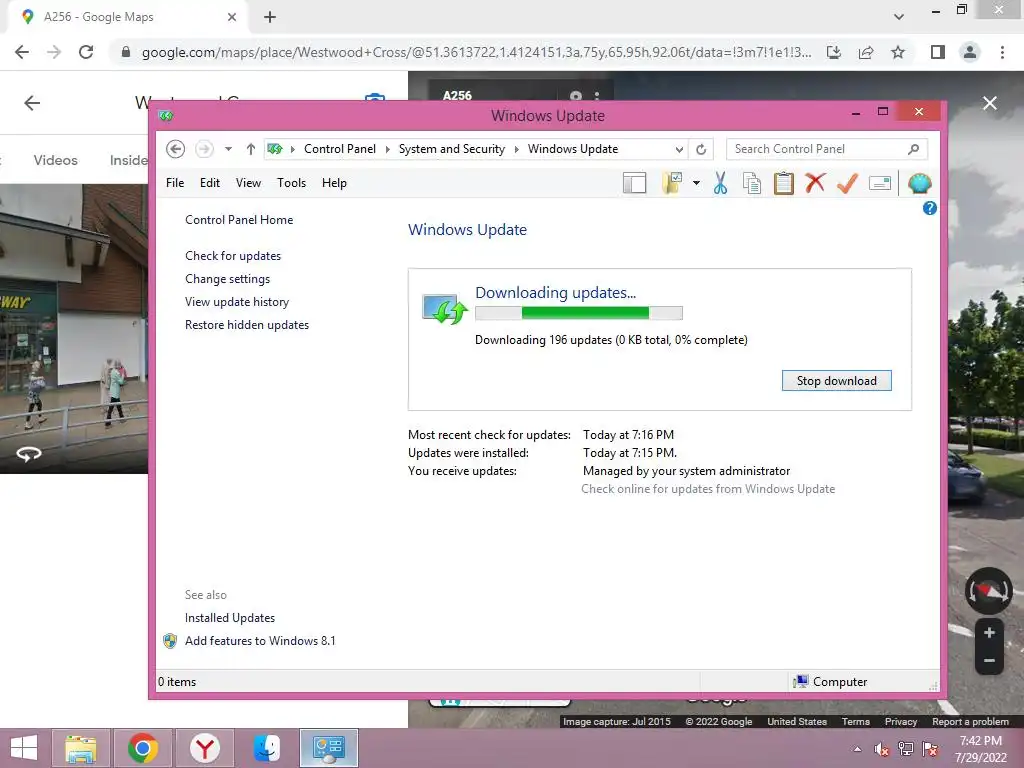Open the recent locations dropdown arrow
The image size is (1024, 768).
[228, 149]
